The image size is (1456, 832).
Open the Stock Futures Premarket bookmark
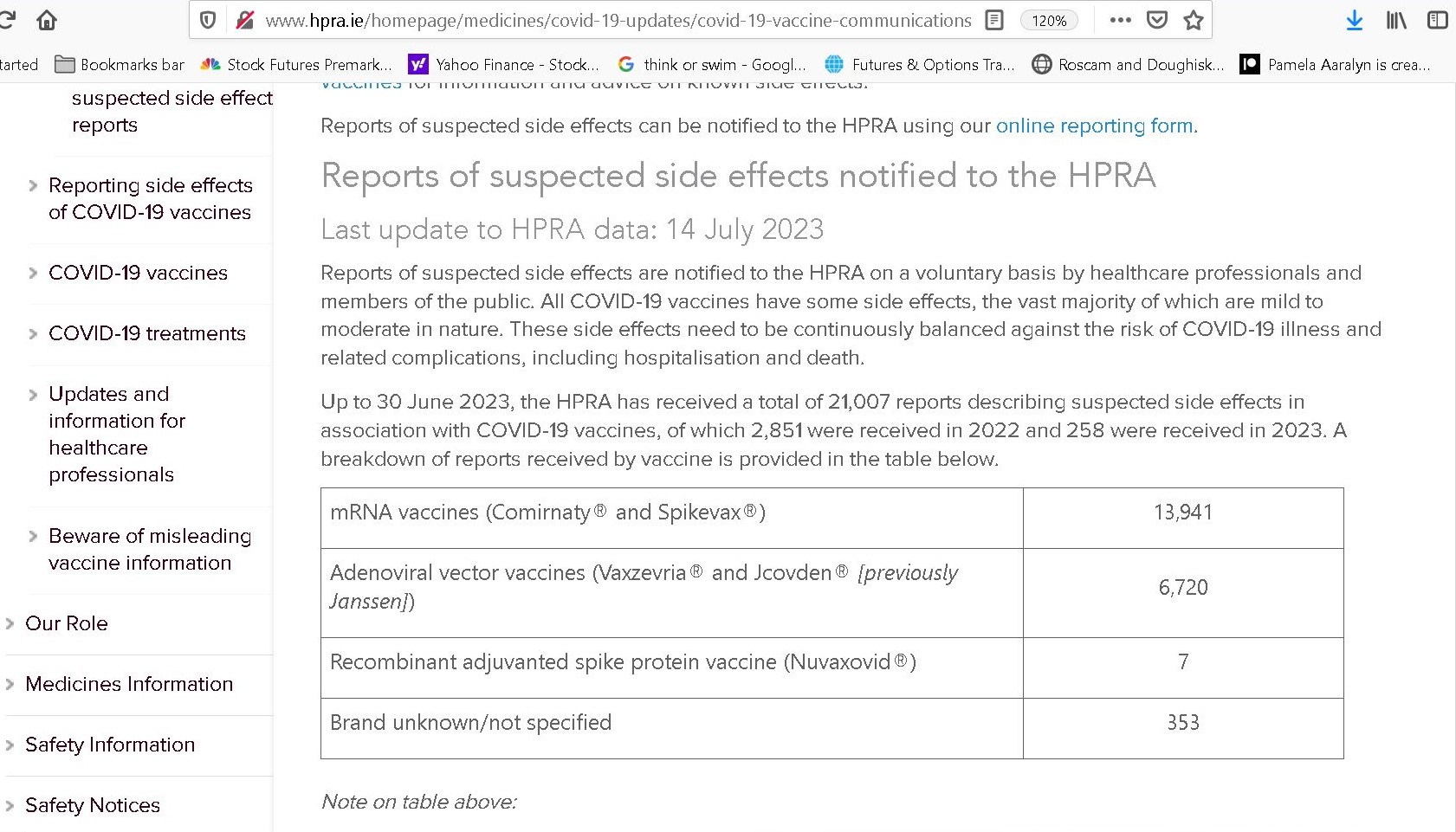pyautogui.click(x=296, y=64)
